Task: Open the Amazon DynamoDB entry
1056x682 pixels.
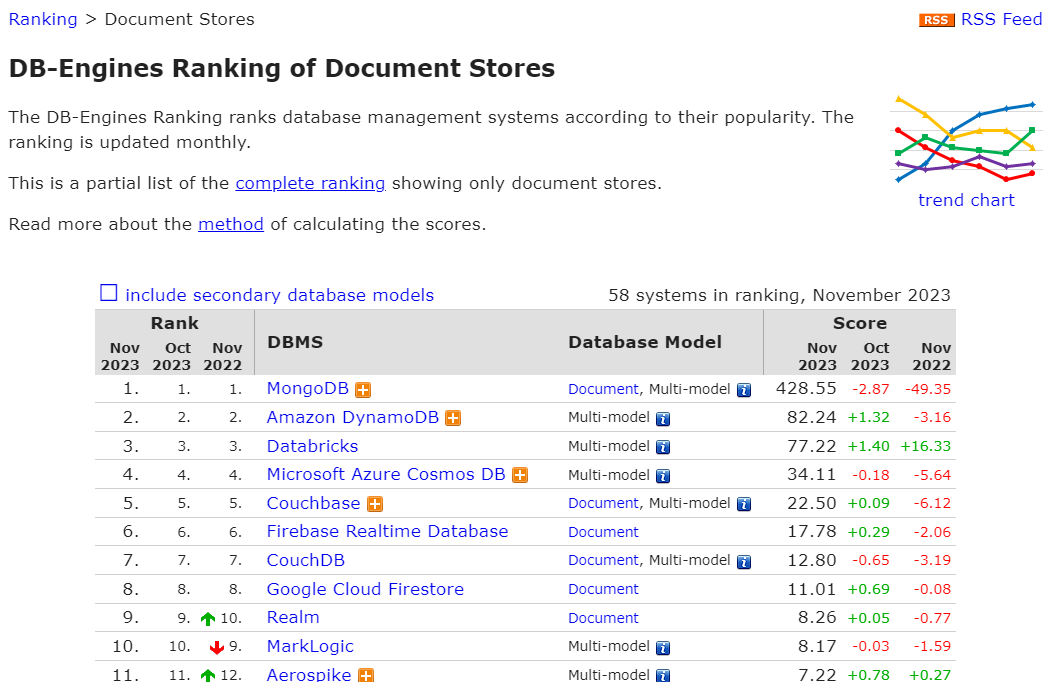Action: (353, 417)
